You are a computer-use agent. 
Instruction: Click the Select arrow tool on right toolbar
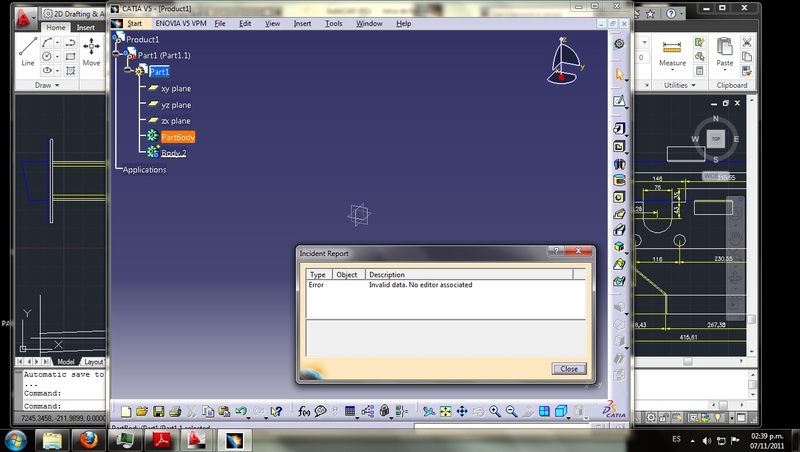click(x=620, y=74)
